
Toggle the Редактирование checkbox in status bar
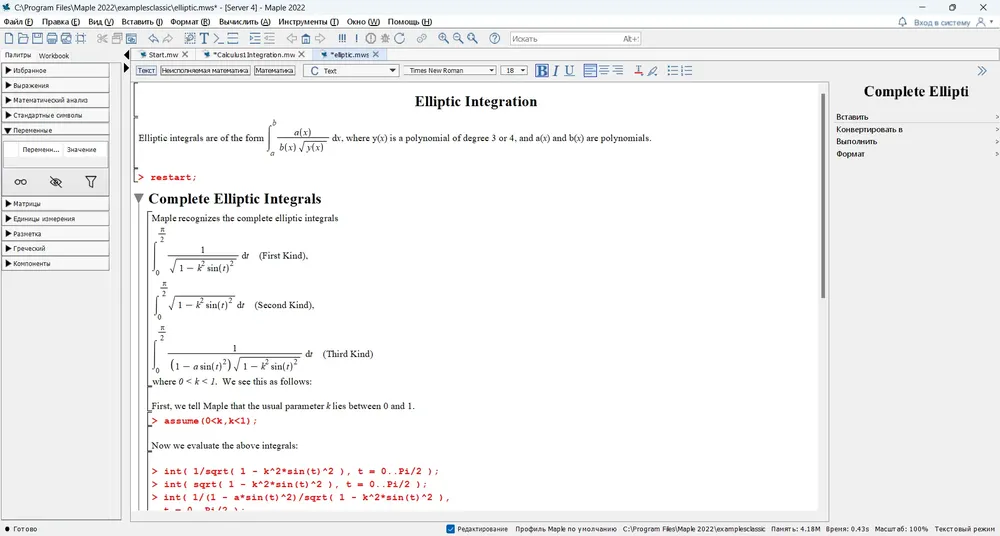(x=451, y=529)
